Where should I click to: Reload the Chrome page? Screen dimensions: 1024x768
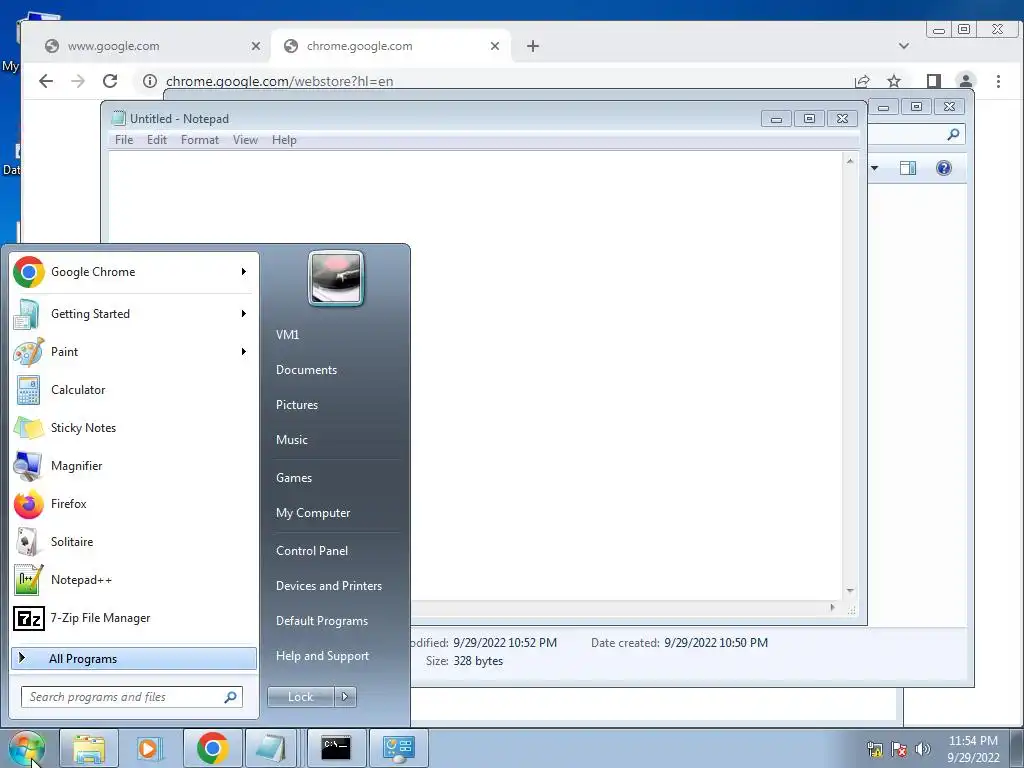[x=110, y=81]
